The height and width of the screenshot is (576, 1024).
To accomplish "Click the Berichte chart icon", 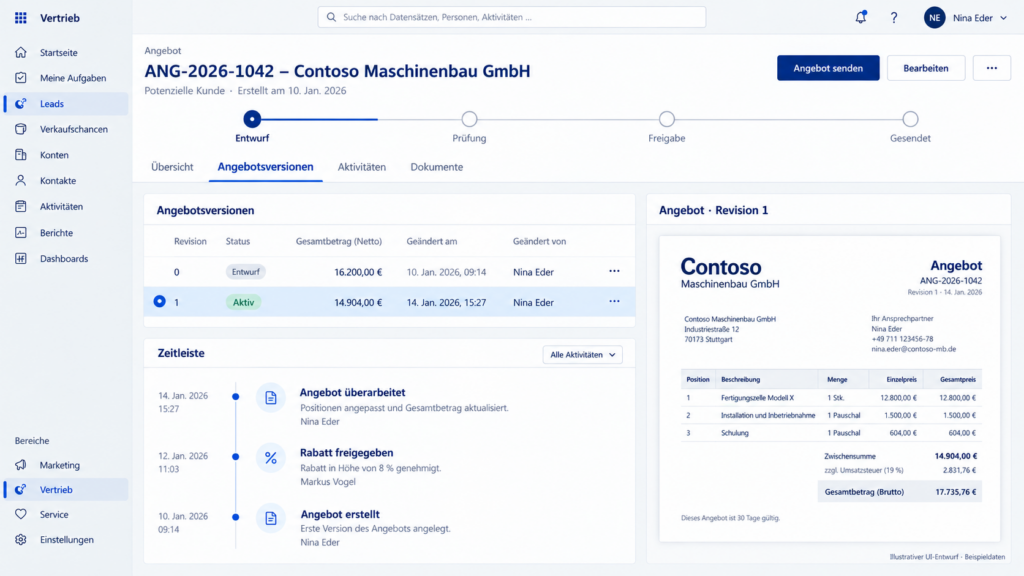I will pos(21,232).
